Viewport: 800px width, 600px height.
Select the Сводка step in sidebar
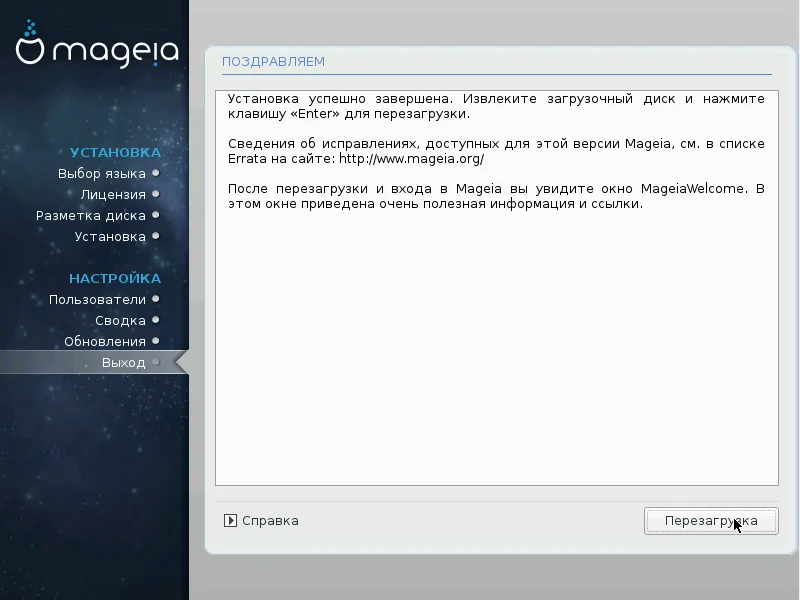120,320
